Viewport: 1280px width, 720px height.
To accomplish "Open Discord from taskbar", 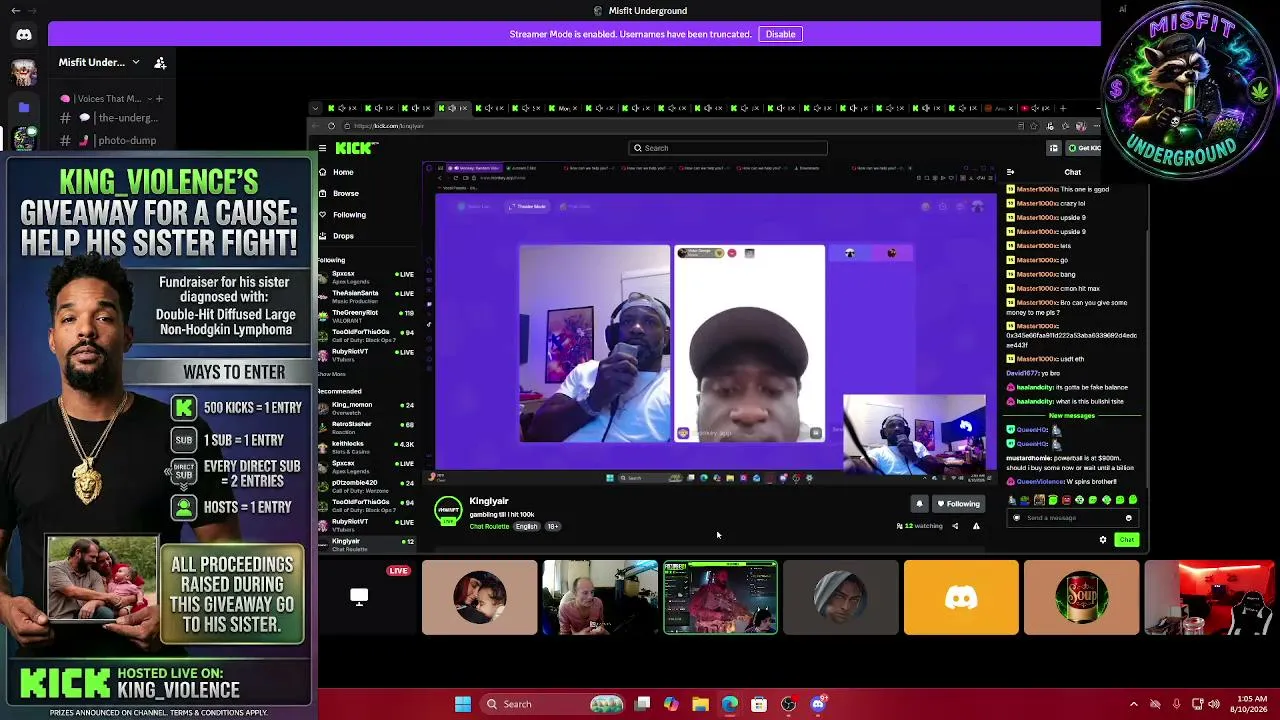I will pos(818,704).
